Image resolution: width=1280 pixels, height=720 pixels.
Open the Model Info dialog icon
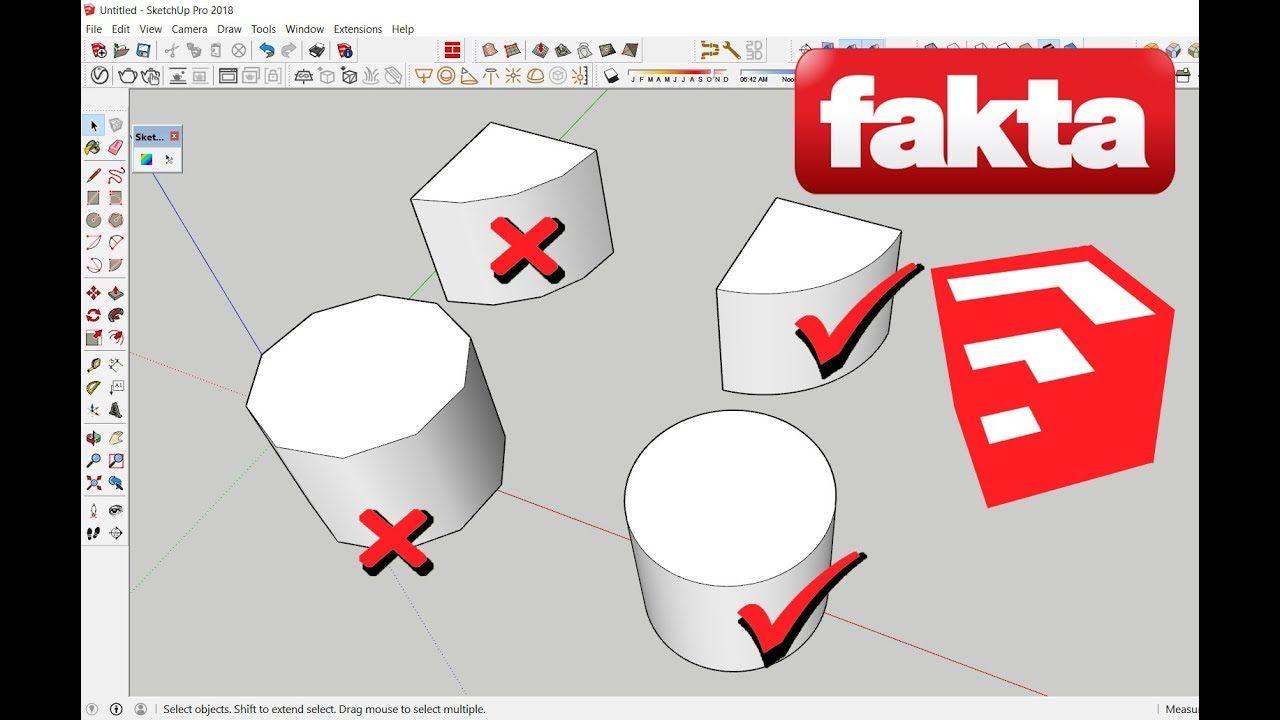coord(344,50)
